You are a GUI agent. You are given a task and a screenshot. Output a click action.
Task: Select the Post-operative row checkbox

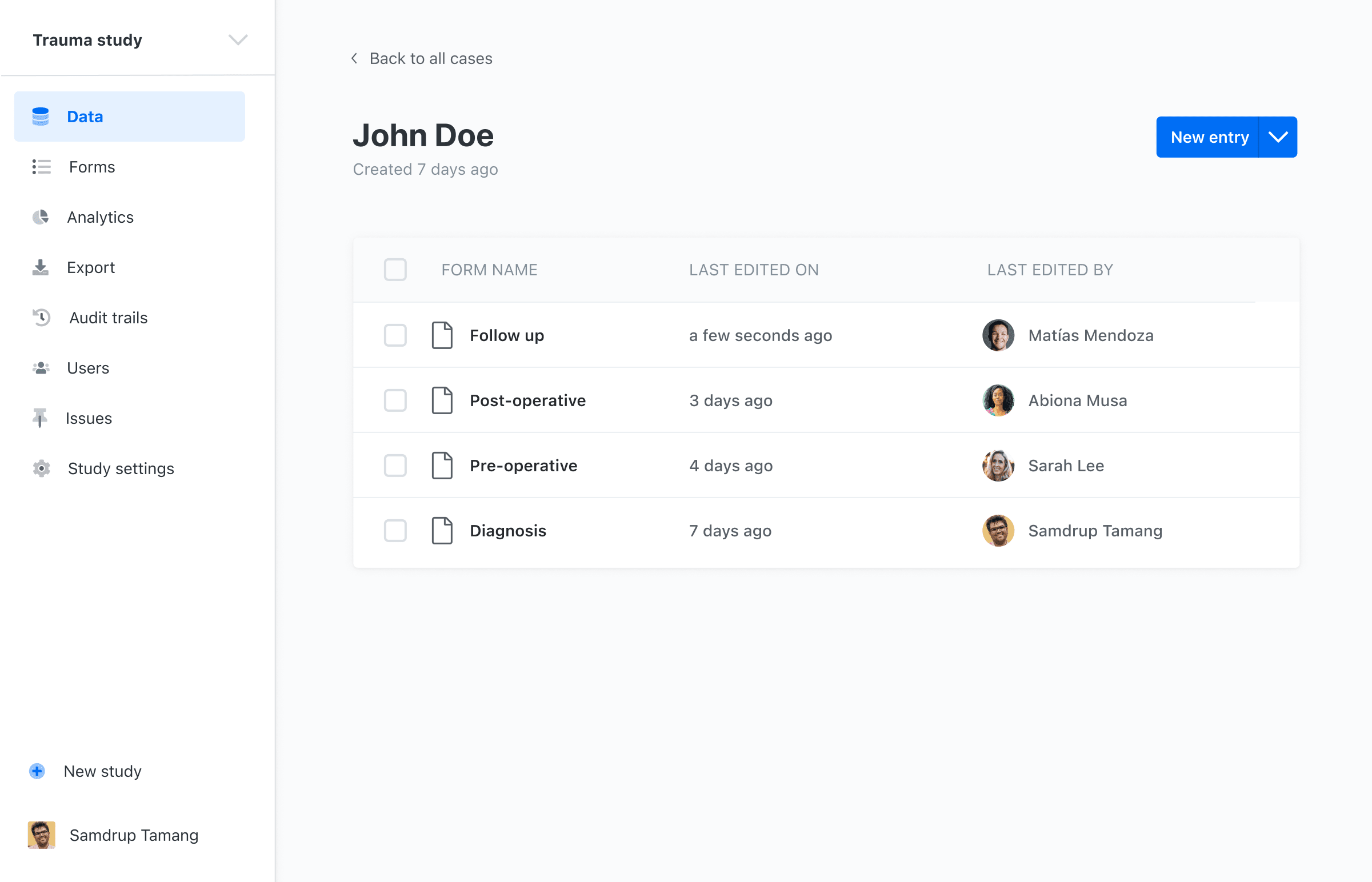click(395, 401)
